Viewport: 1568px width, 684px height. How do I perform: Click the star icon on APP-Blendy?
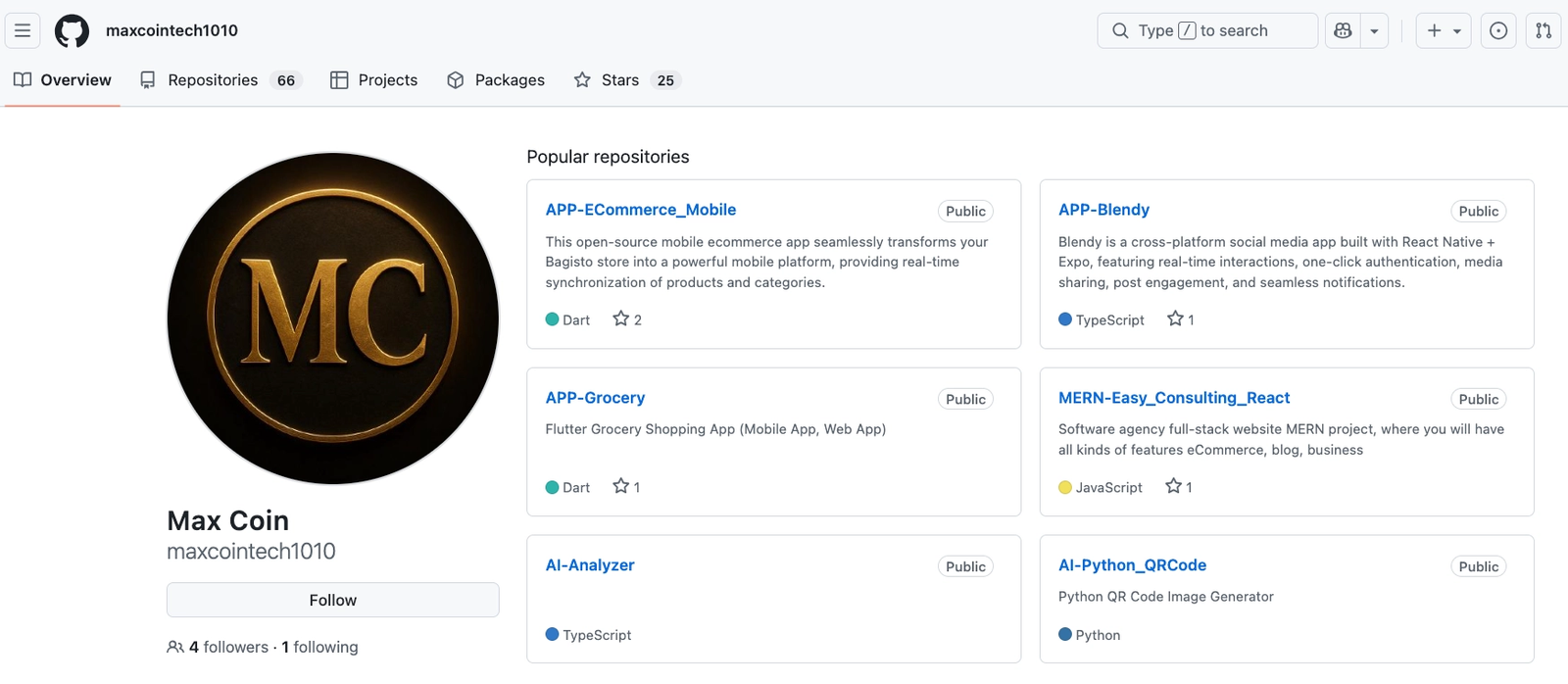[1175, 318]
